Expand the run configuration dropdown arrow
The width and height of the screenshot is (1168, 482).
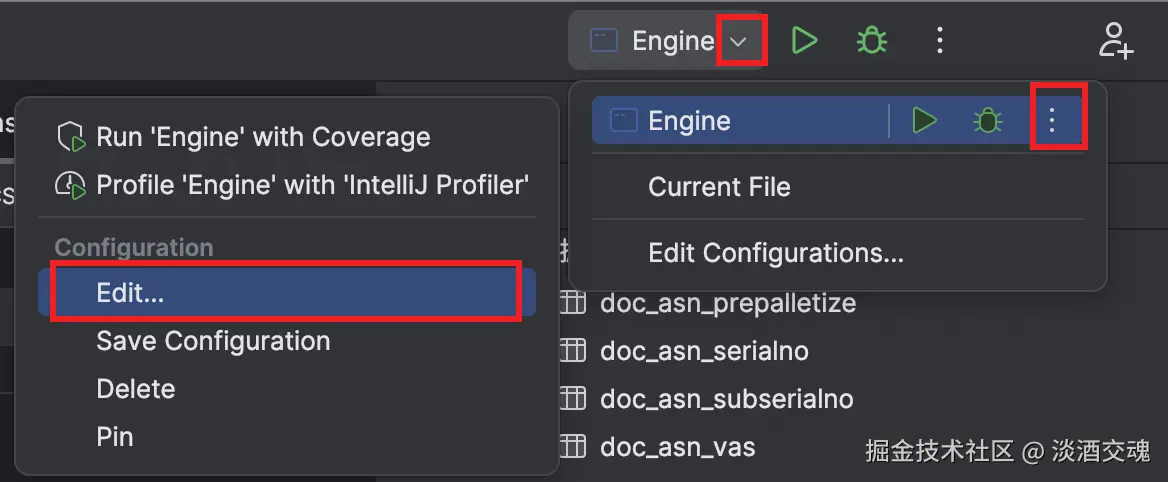[739, 41]
